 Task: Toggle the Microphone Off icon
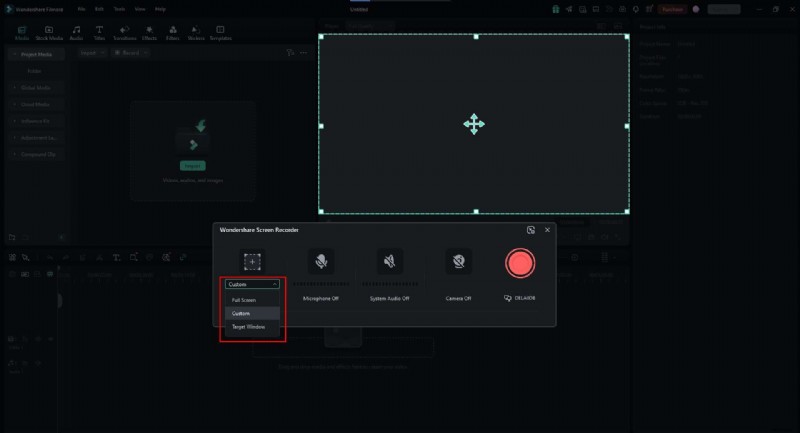[321, 262]
